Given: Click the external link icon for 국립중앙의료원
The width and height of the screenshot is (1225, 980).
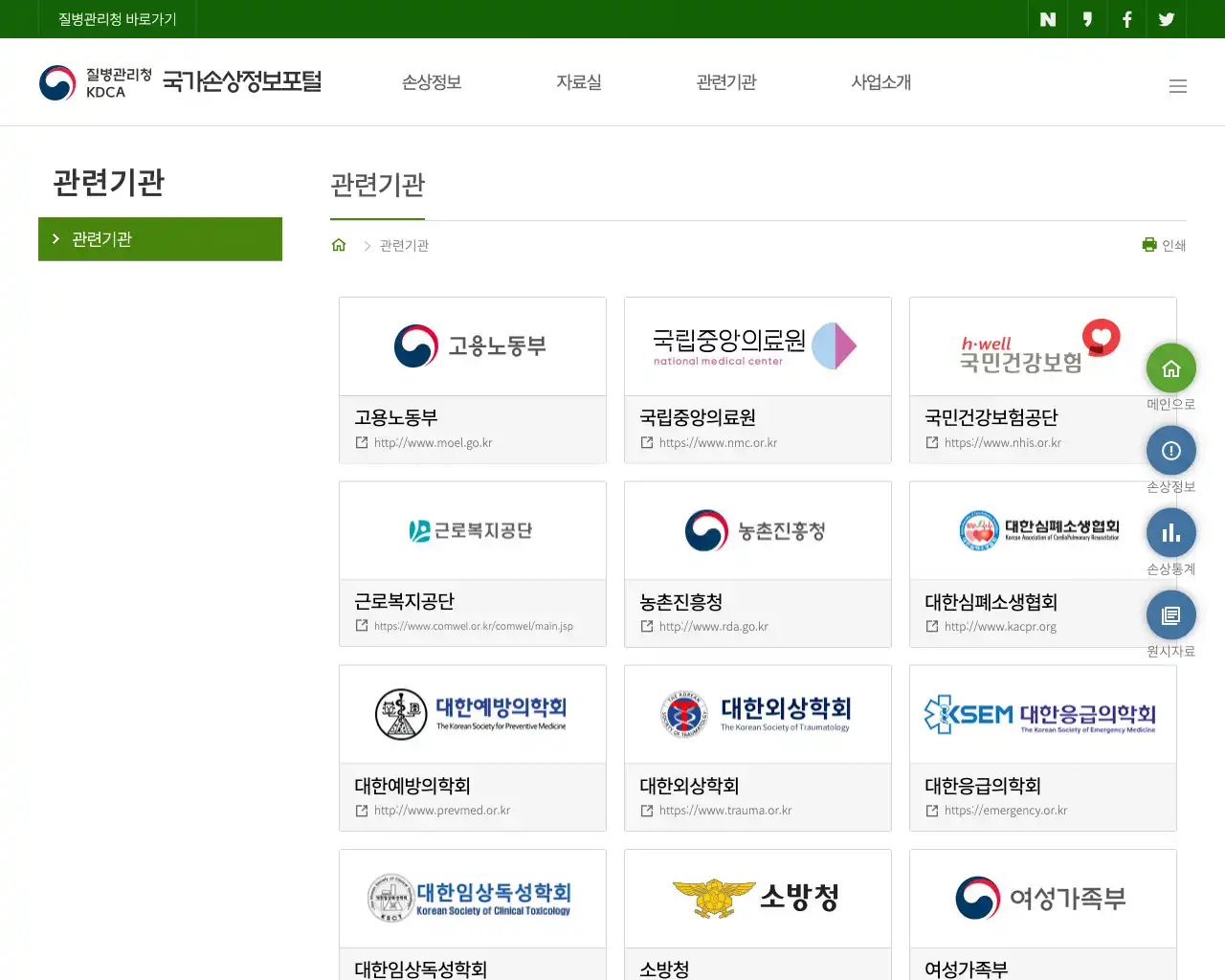Looking at the screenshot, I should pyautogui.click(x=647, y=442).
